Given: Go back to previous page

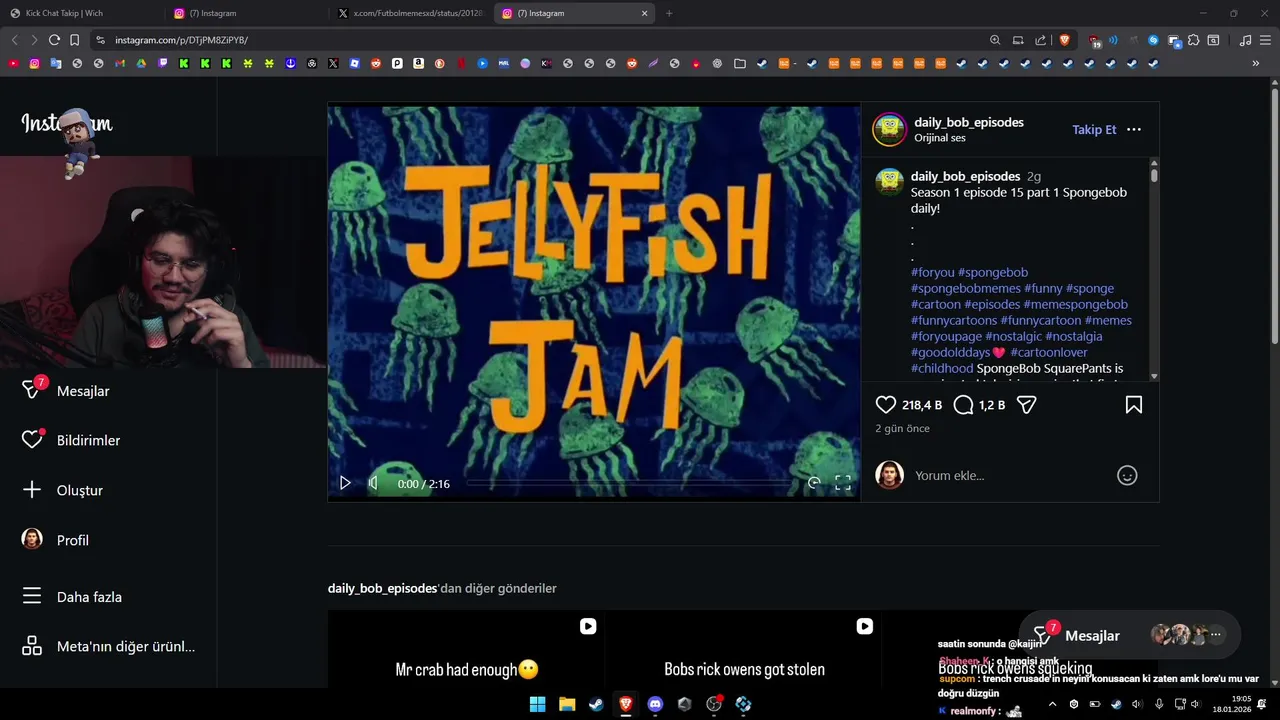Looking at the screenshot, I should pos(14,40).
